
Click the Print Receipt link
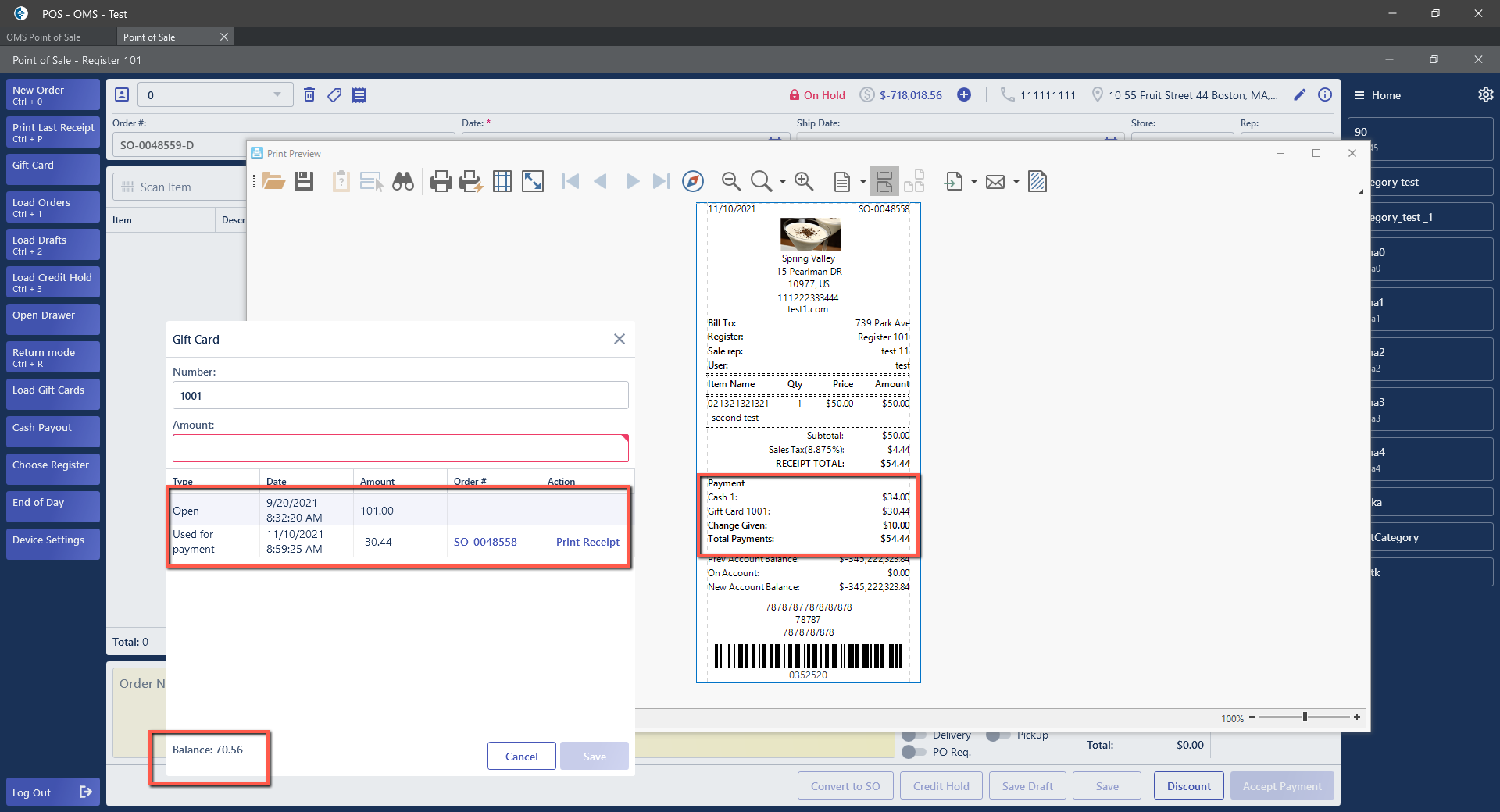pos(587,542)
